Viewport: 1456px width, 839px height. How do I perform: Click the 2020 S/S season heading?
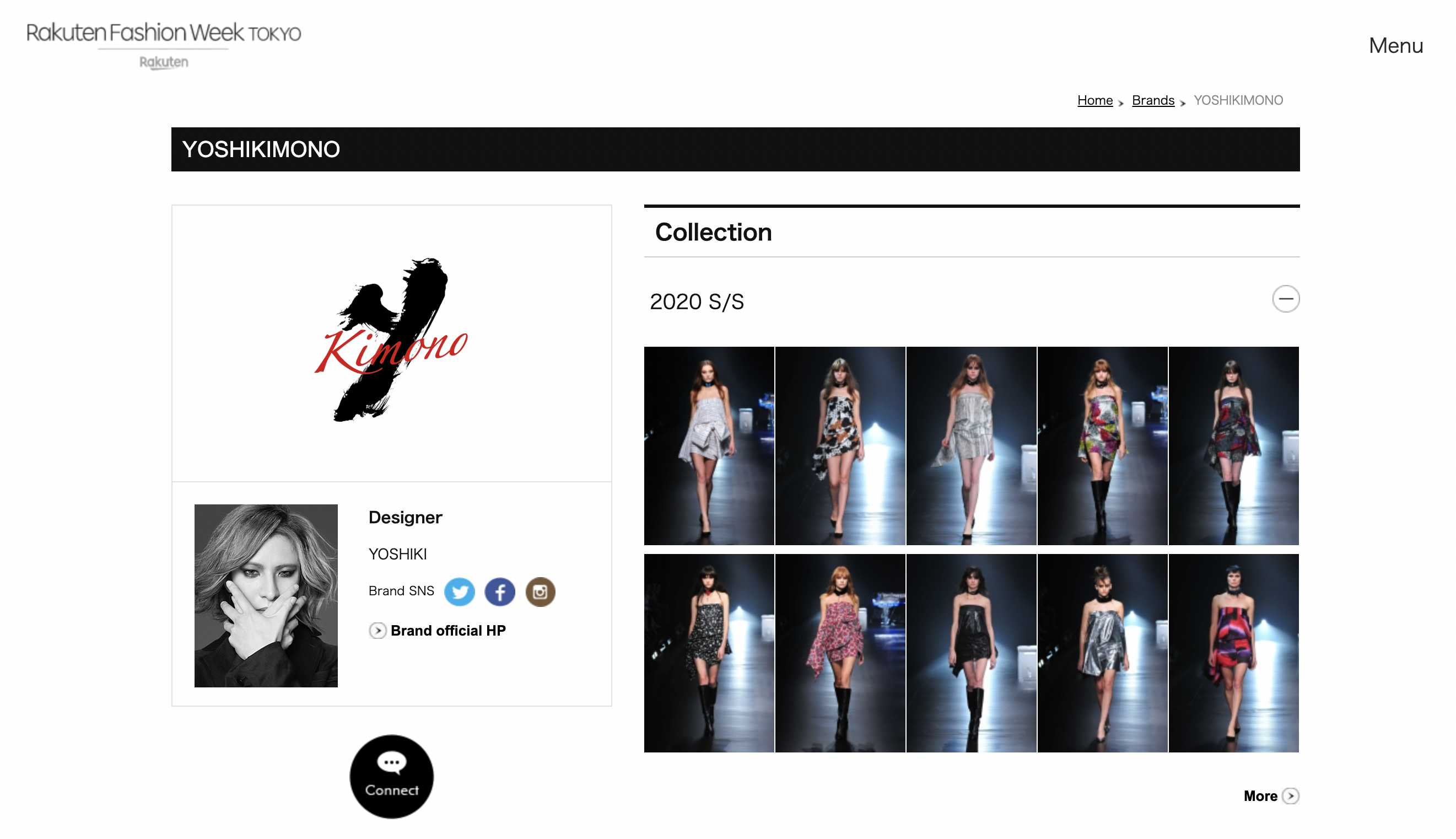click(697, 302)
